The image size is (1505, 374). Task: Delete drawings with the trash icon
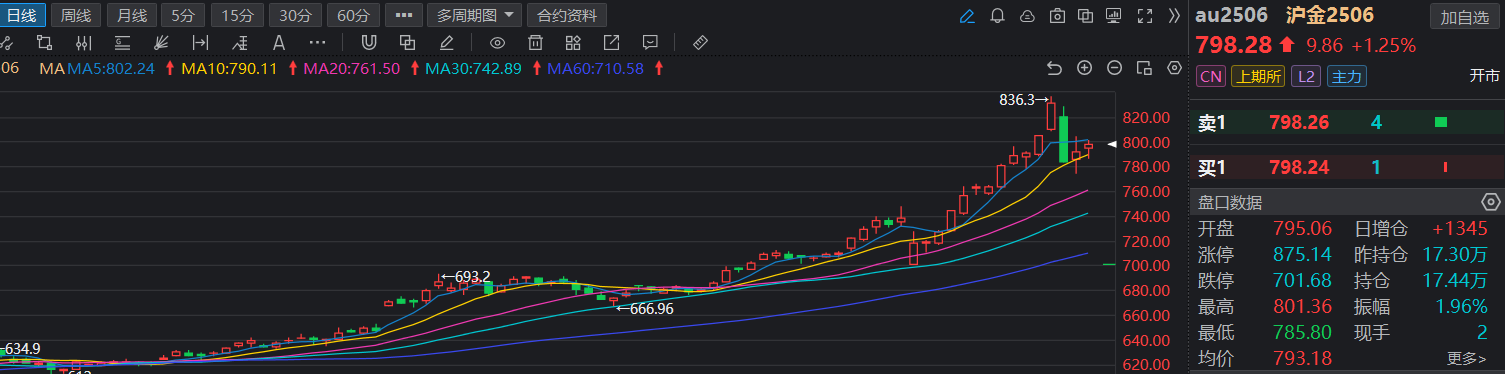coord(535,42)
